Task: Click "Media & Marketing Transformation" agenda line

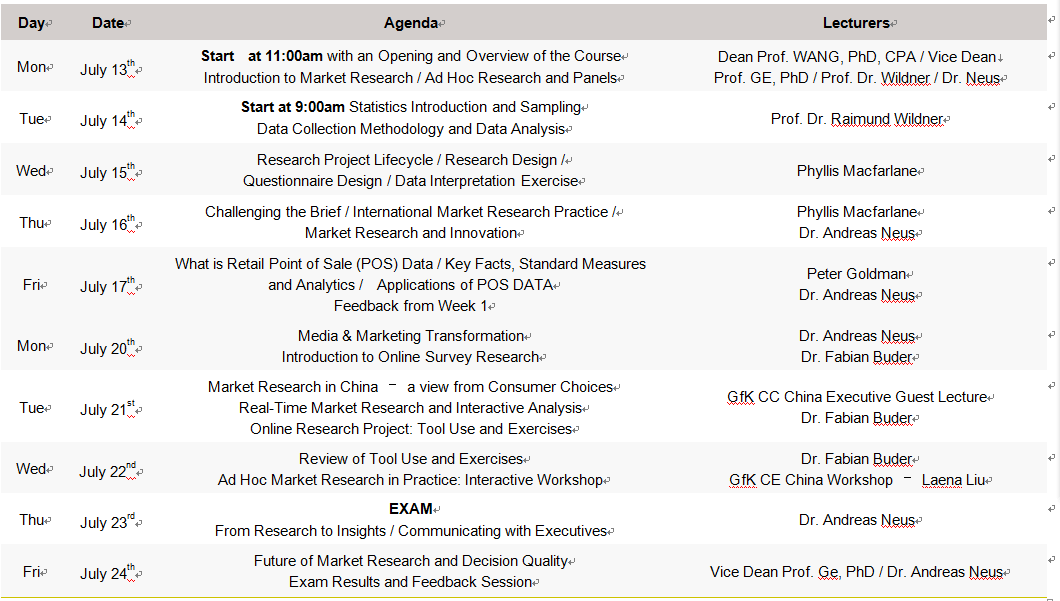Action: (x=411, y=336)
